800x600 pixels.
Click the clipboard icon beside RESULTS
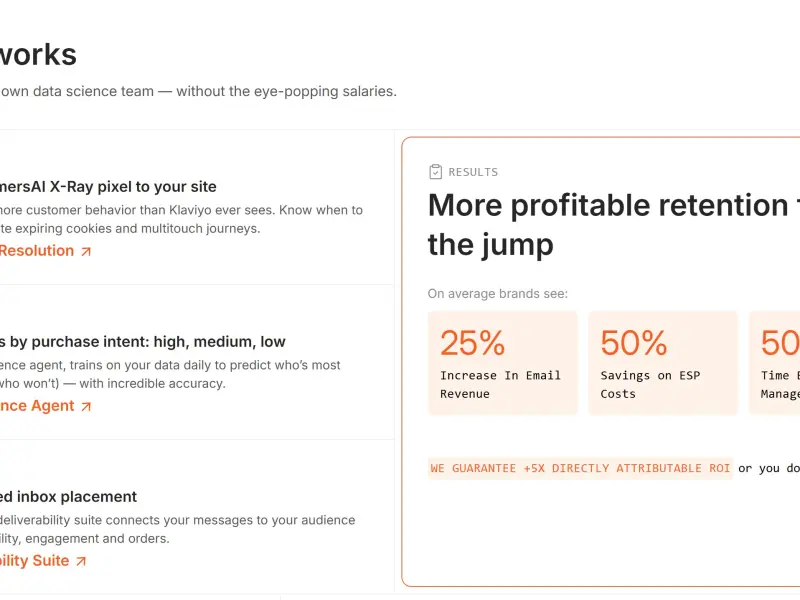(x=435, y=172)
